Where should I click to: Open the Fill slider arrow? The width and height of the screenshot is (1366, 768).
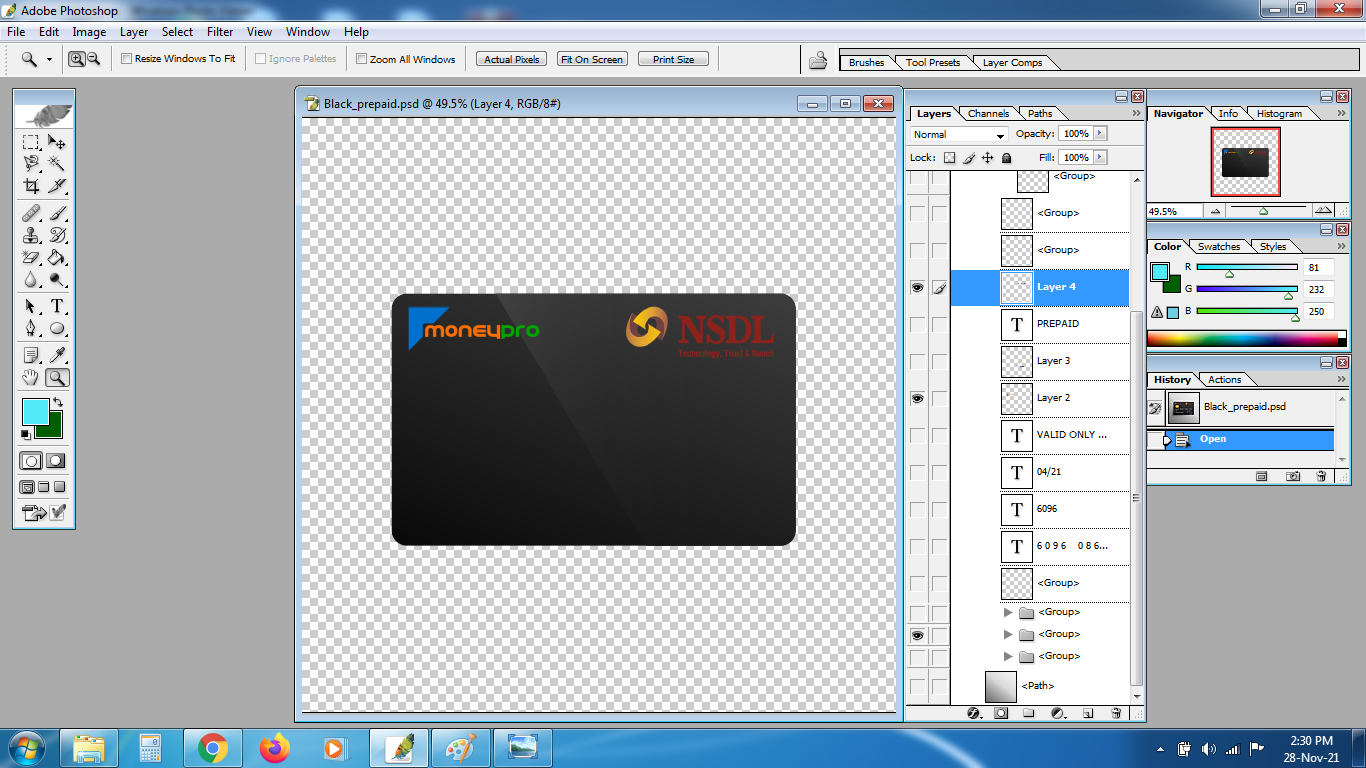[x=1100, y=157]
